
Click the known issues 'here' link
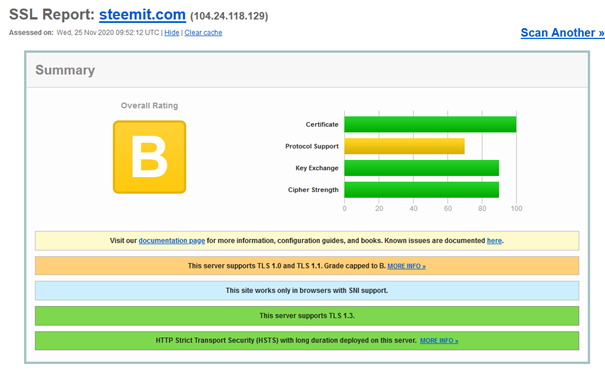494,241
